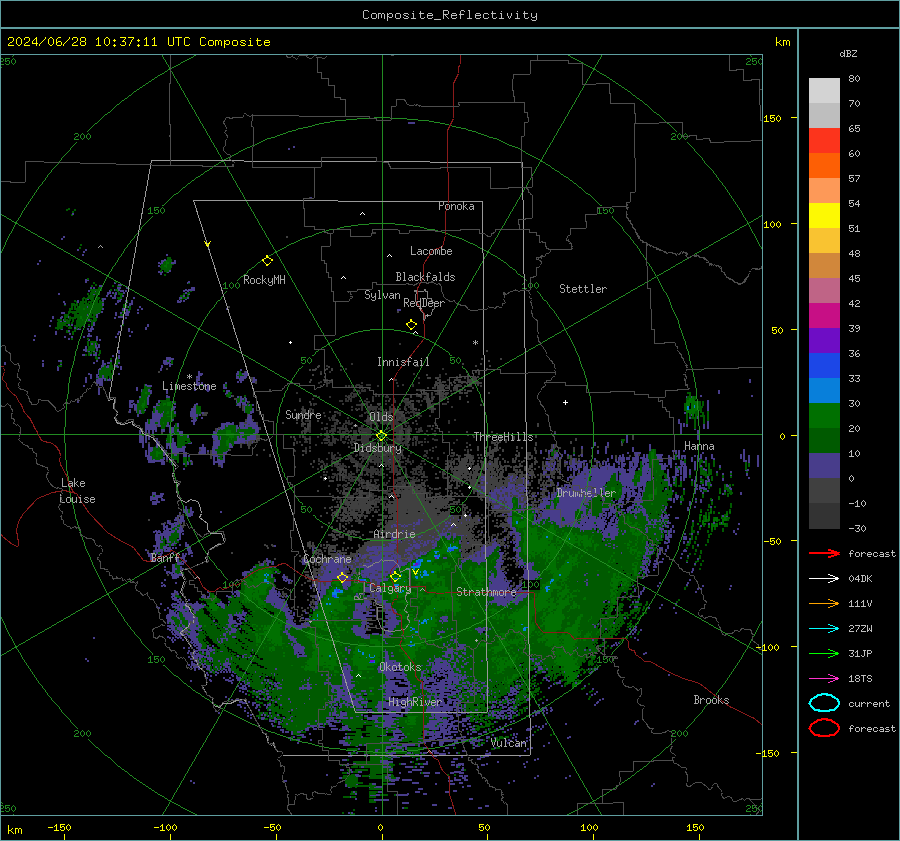Click the Airdrie city label
This screenshot has height=841, width=900.
(x=394, y=534)
